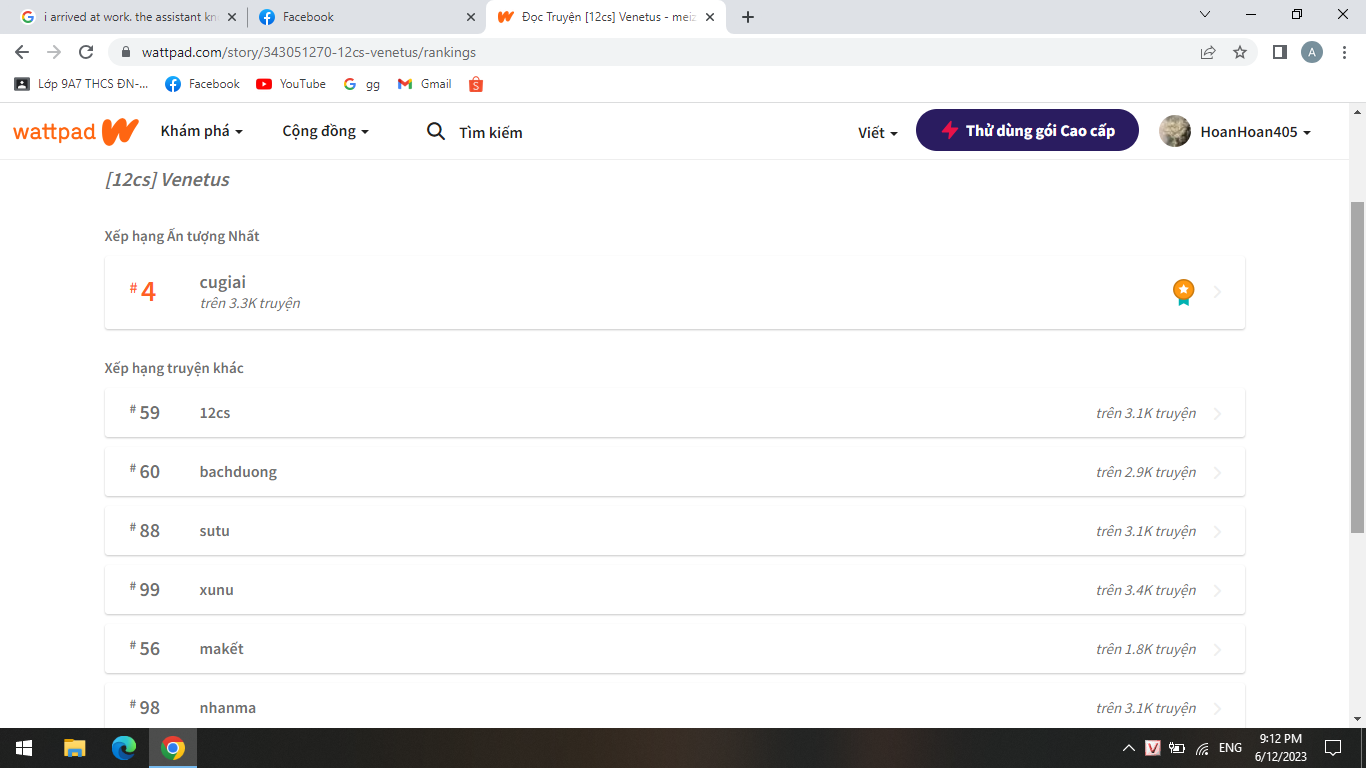Viewport: 1366px width, 768px height.
Task: Open the HoanHoan405 account dropdown
Action: pos(1255,132)
